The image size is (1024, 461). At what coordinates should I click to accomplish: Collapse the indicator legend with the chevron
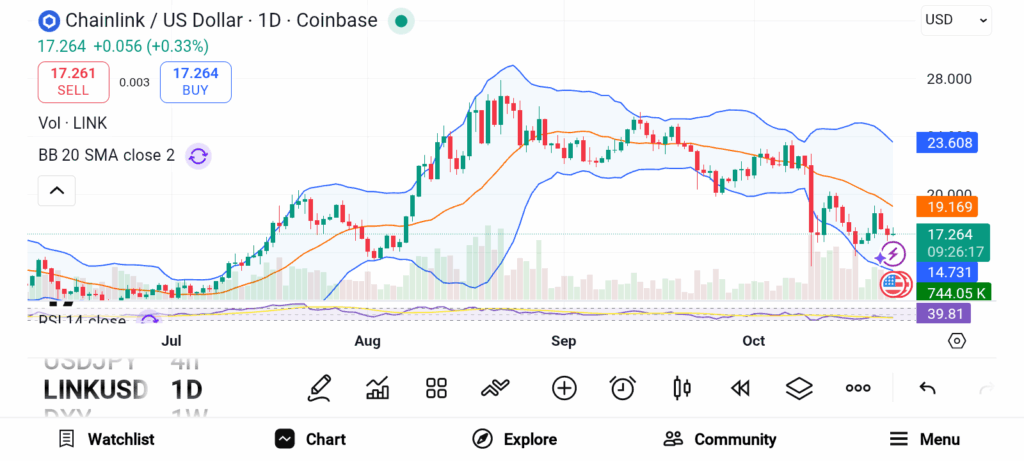tap(57, 190)
